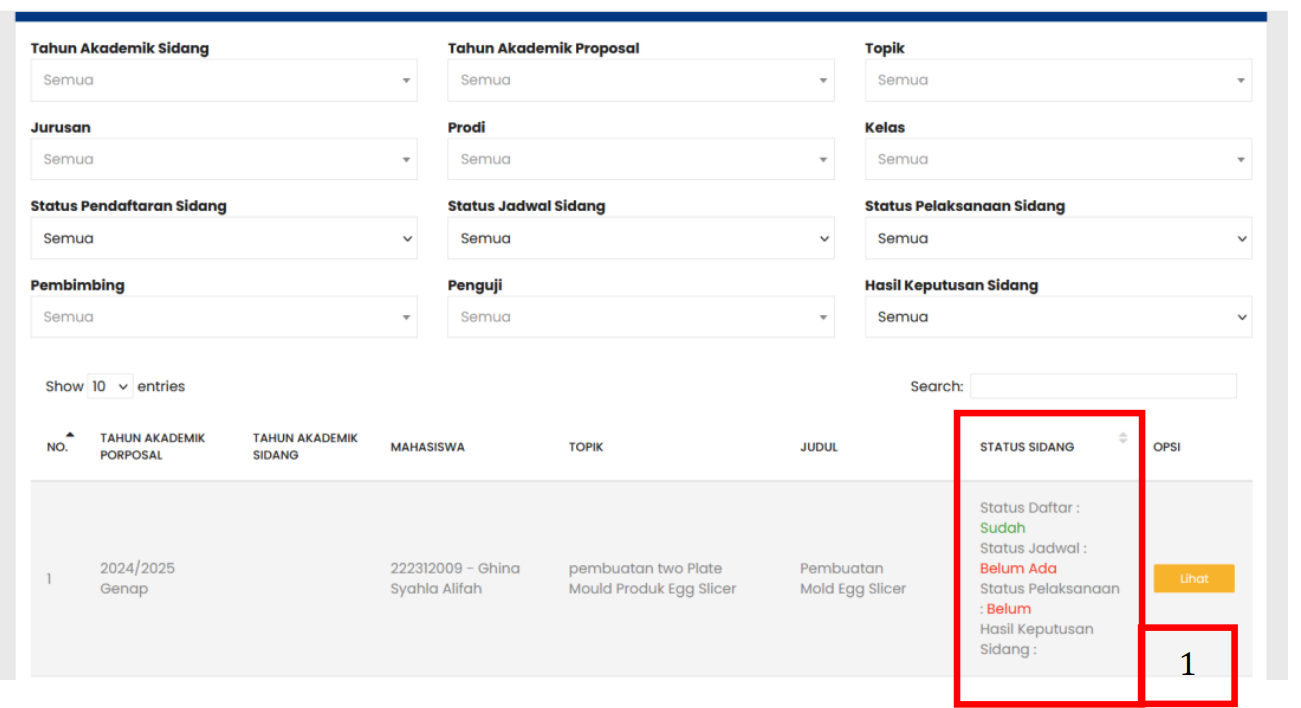This screenshot has width=1301, height=708.
Task: Select the Jurusan filter dropdown
Action: click(223, 159)
